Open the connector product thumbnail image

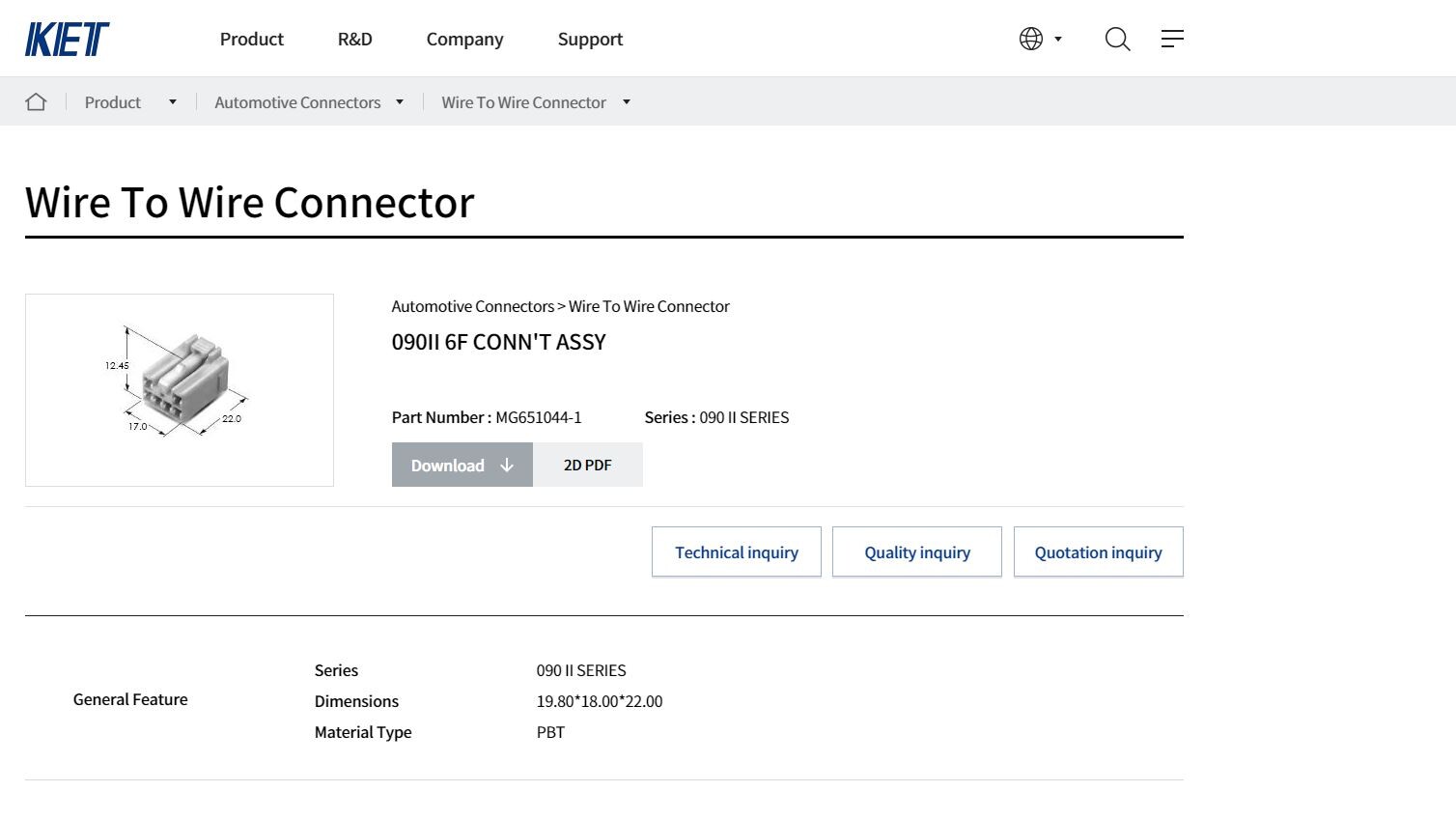(180, 390)
